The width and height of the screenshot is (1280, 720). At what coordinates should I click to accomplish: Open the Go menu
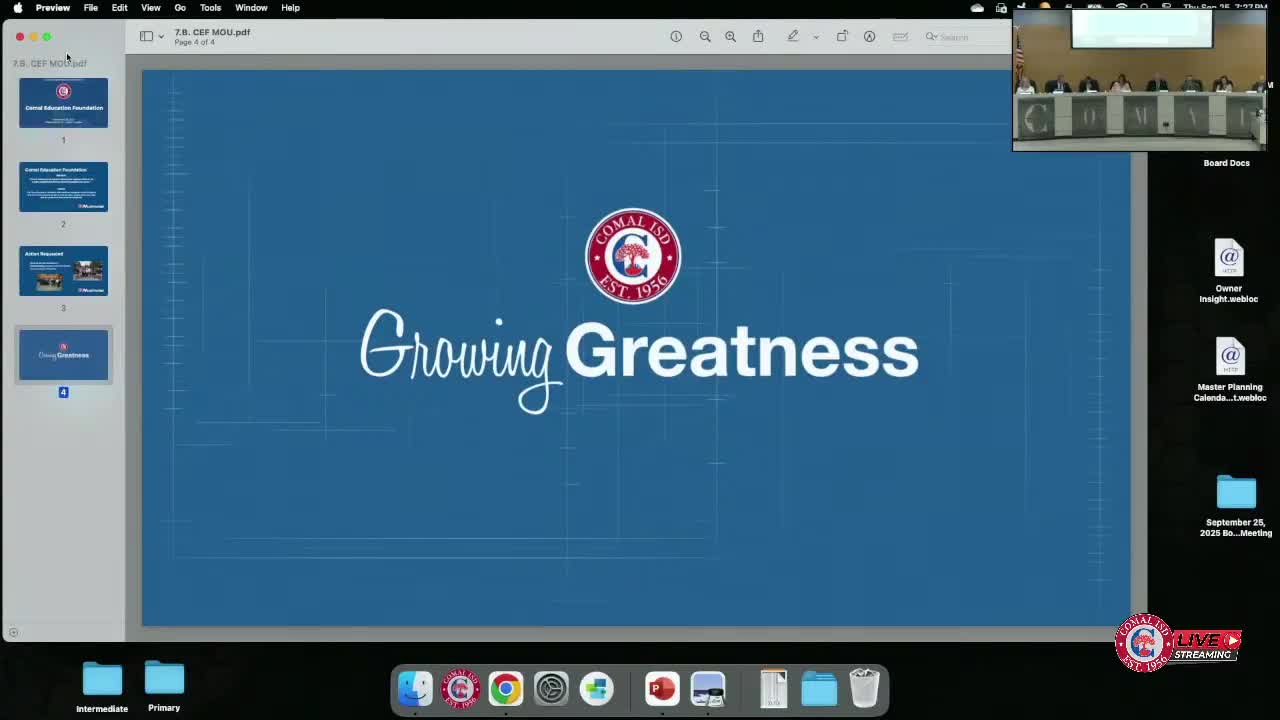[x=180, y=8]
